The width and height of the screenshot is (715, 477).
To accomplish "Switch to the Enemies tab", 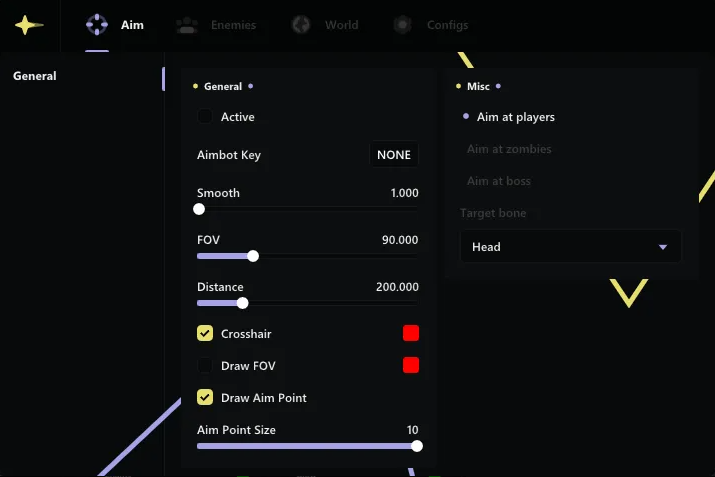I will pos(232,25).
